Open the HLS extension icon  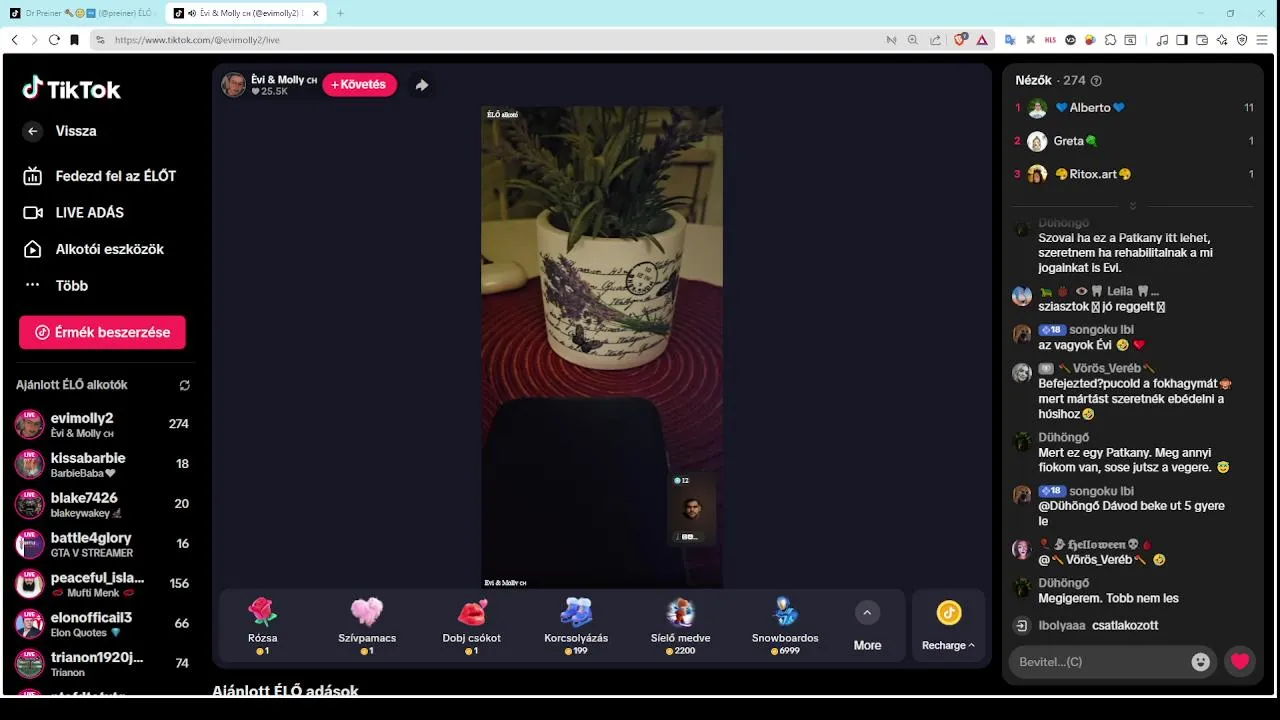click(1050, 40)
